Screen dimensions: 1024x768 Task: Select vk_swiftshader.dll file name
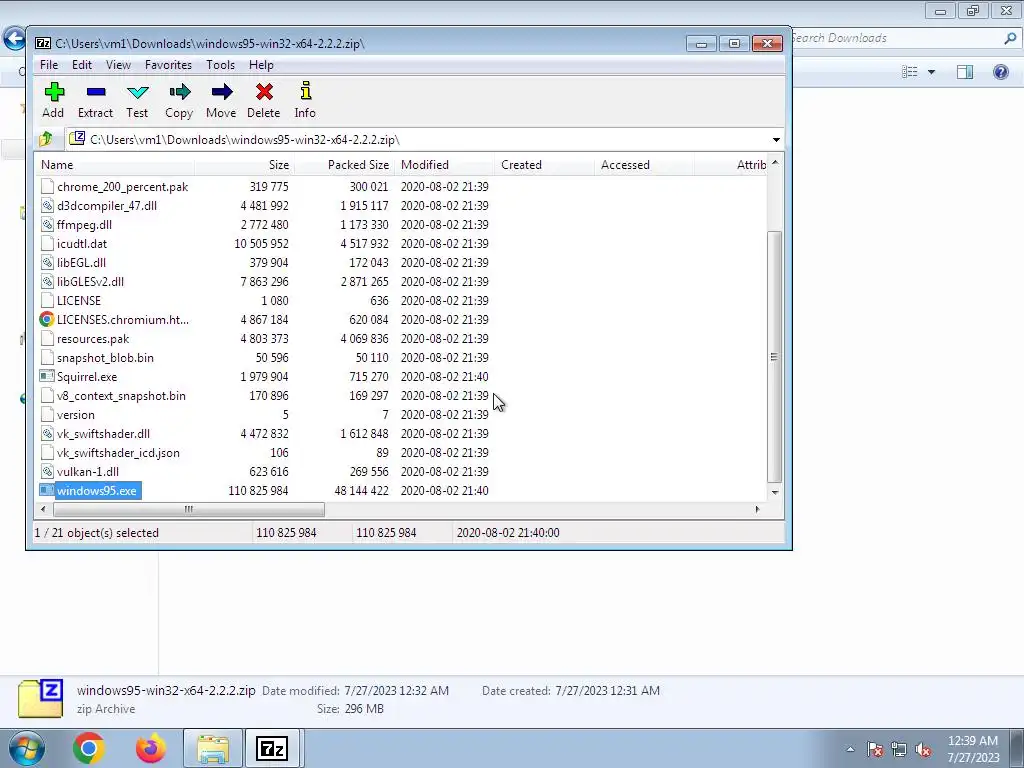[x=103, y=434]
